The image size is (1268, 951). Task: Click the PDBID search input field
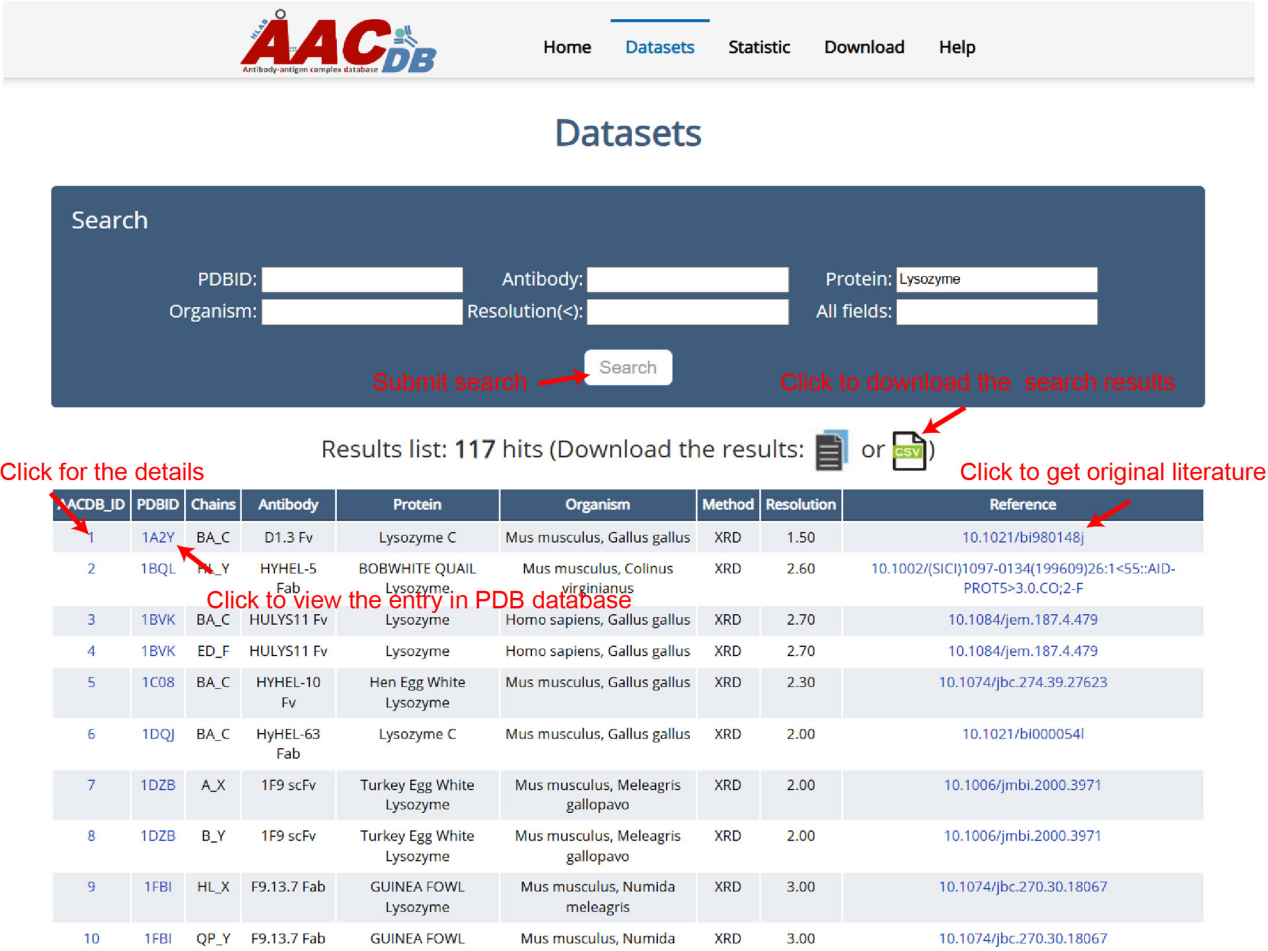[362, 279]
